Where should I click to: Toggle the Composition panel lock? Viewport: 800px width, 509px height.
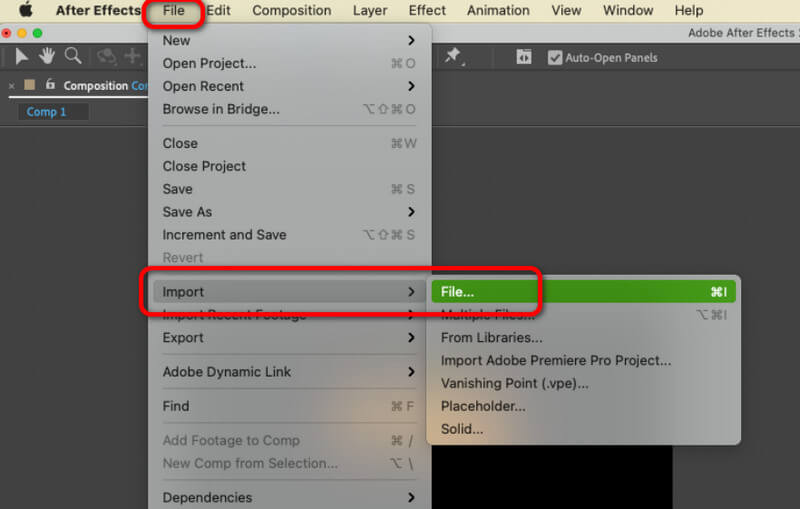(x=48, y=85)
